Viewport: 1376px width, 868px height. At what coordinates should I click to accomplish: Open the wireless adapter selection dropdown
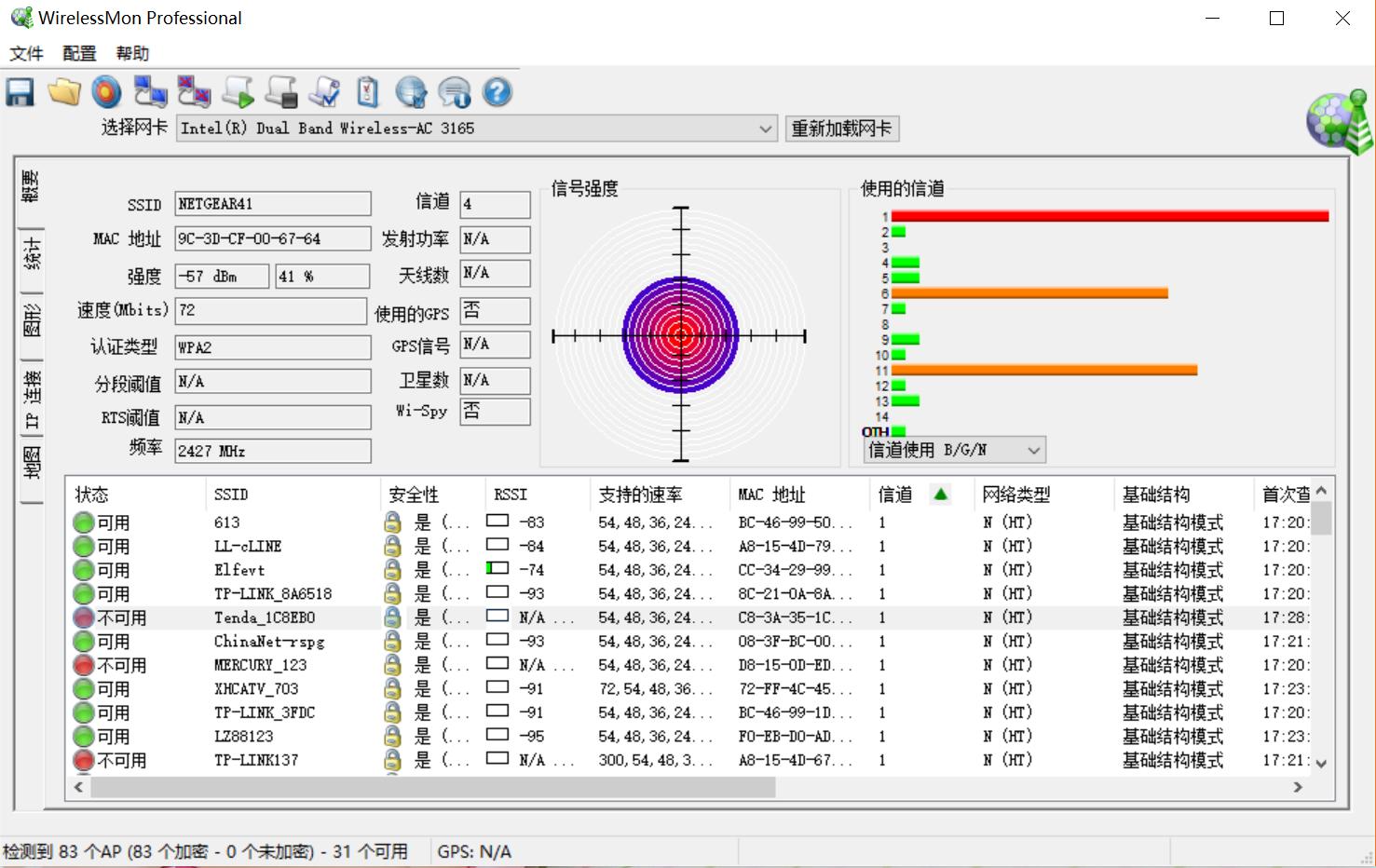click(x=765, y=129)
